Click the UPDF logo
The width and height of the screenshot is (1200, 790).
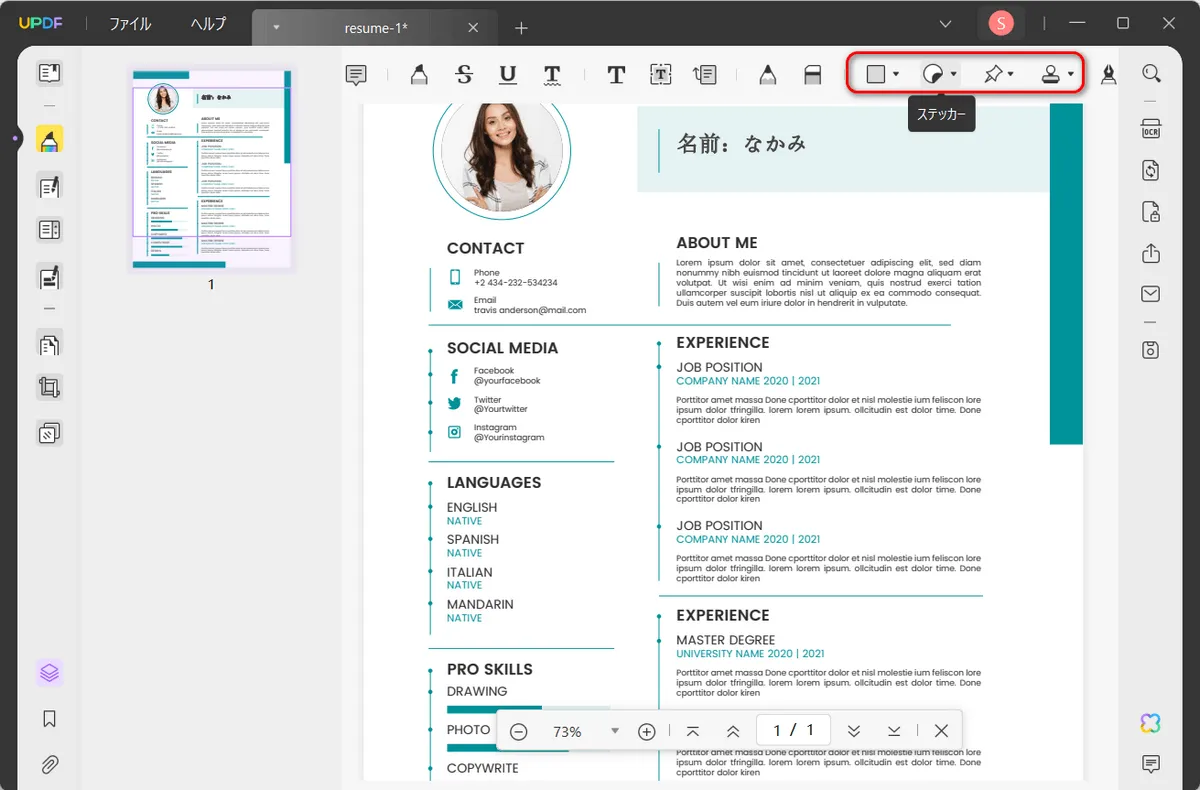tap(40, 23)
